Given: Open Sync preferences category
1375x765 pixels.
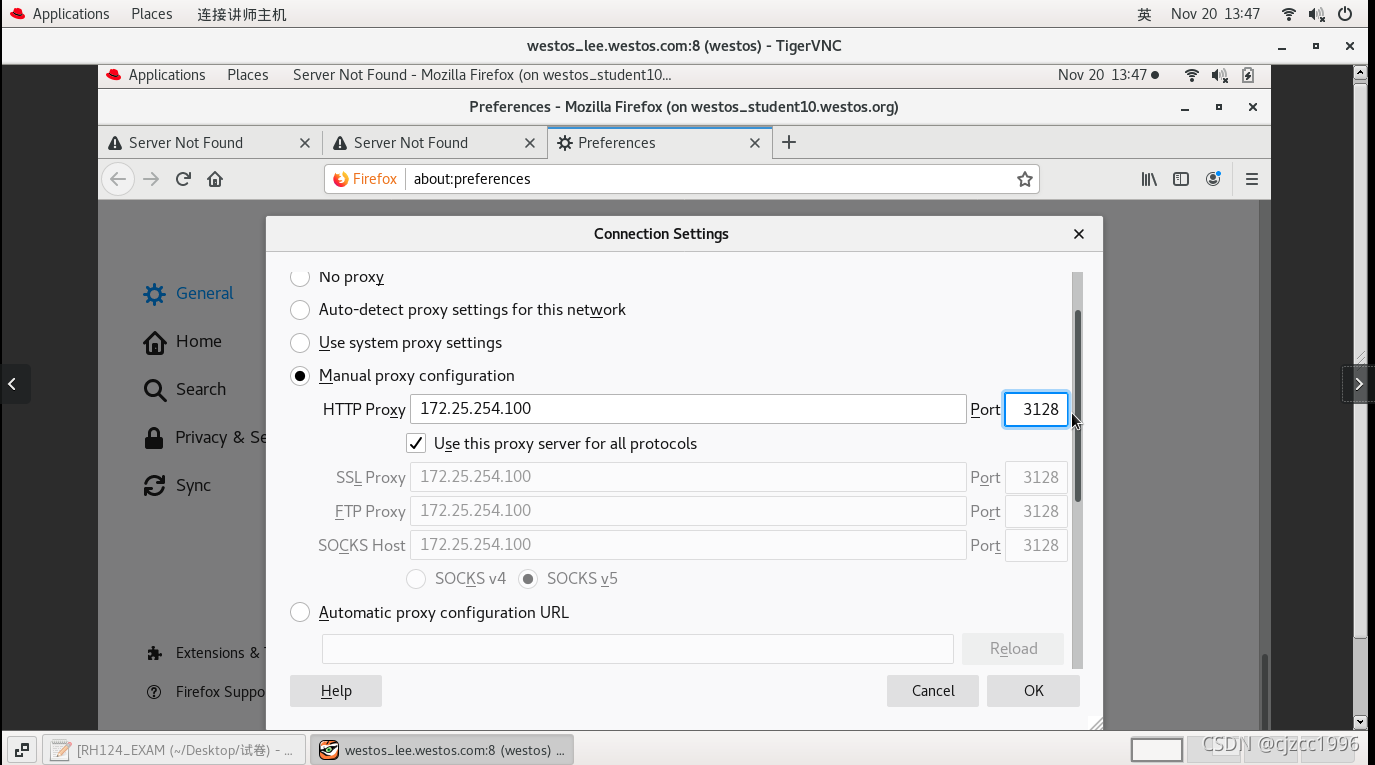Looking at the screenshot, I should (x=177, y=485).
